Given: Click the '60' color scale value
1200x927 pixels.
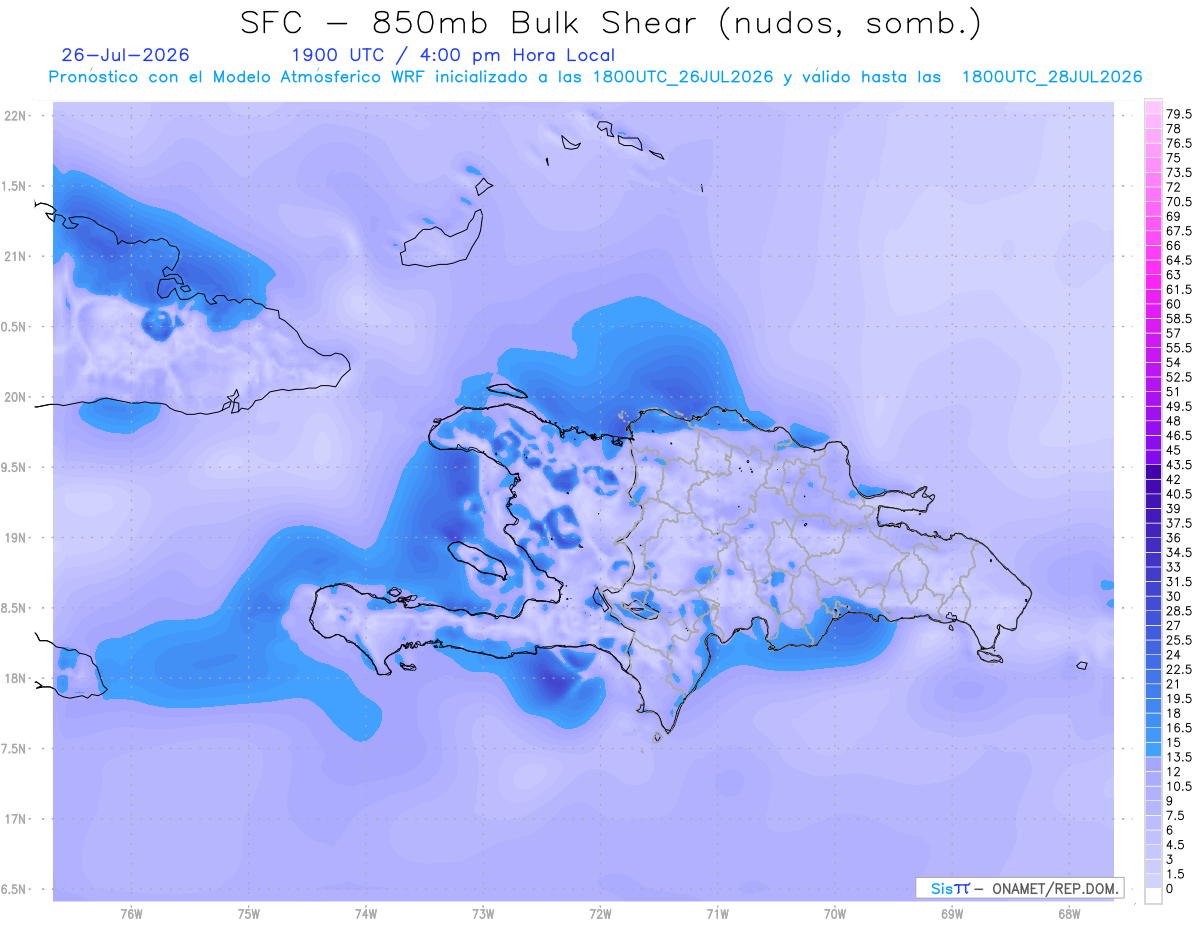Looking at the screenshot, I should 1174,303.
